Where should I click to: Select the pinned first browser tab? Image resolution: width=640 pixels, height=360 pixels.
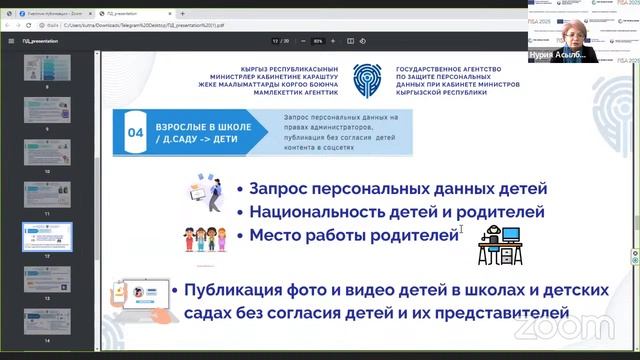point(9,13)
